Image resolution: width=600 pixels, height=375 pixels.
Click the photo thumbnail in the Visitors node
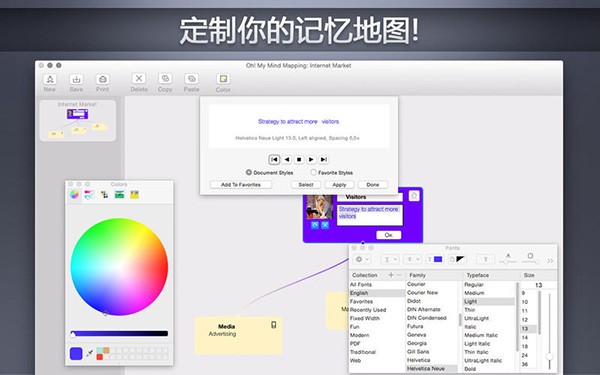tap(320, 207)
